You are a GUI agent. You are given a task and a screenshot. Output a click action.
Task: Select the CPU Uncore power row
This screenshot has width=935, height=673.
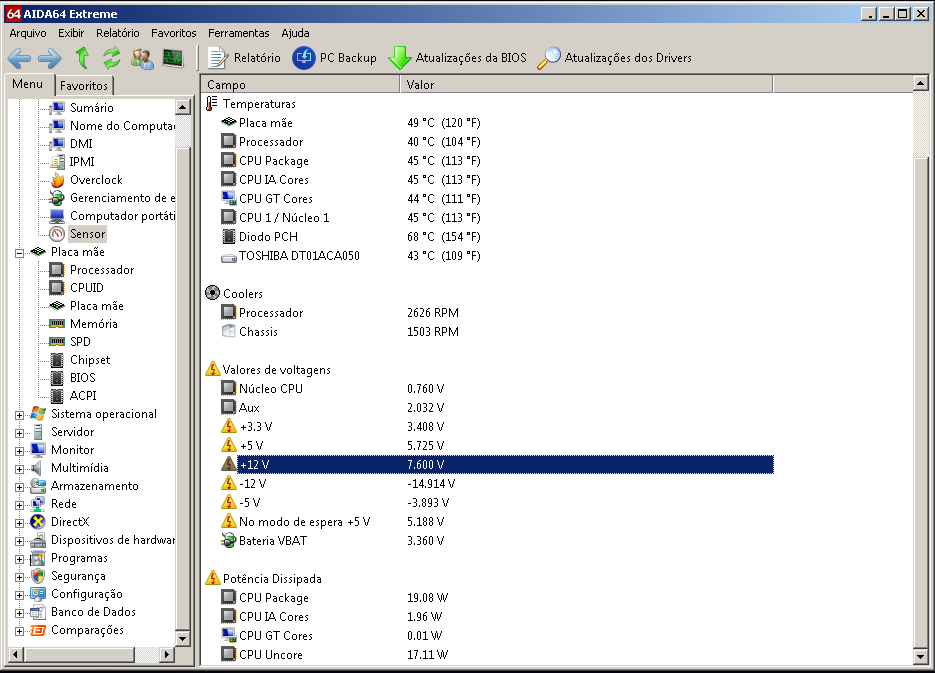click(x=489, y=655)
